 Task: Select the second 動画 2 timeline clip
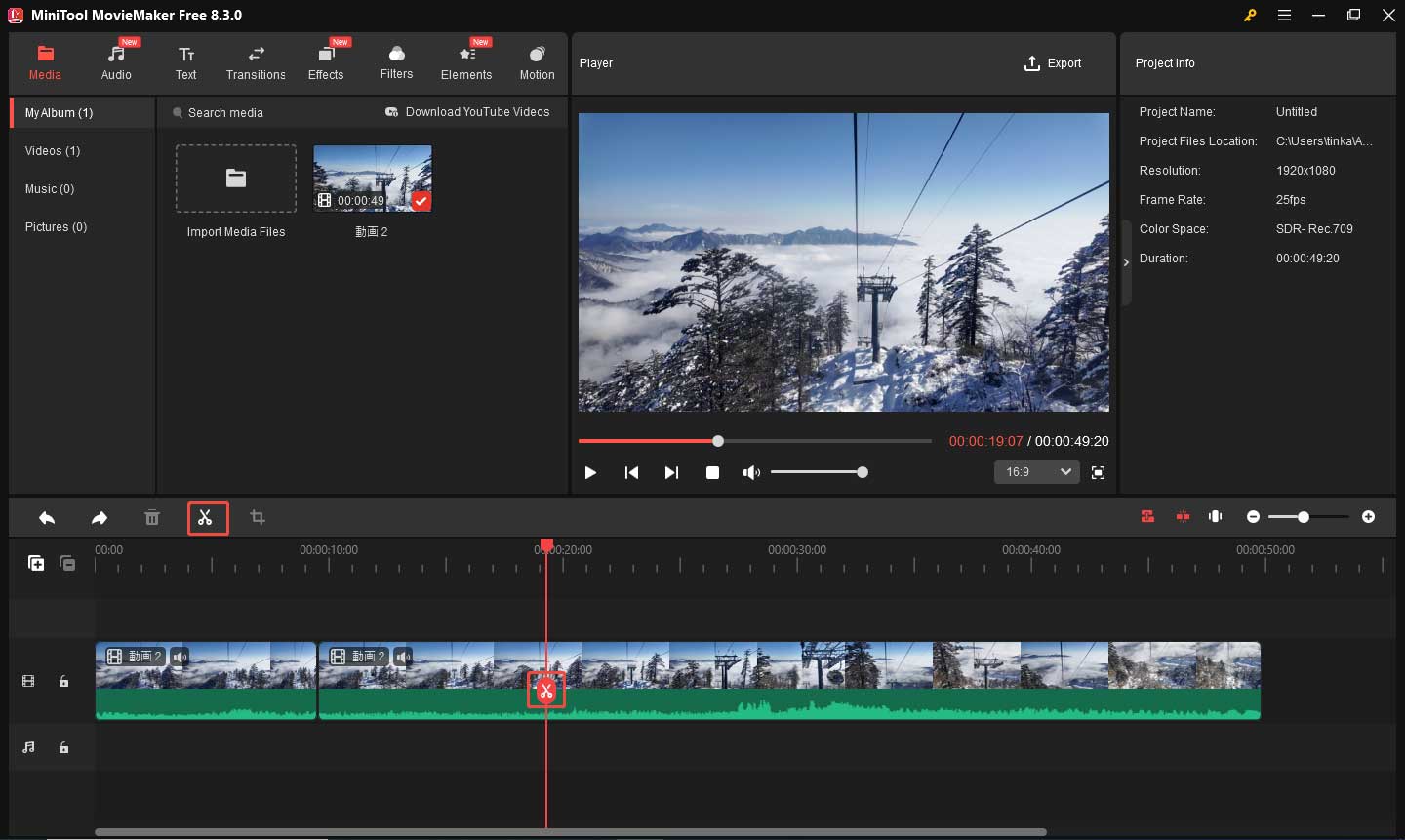(x=789, y=681)
